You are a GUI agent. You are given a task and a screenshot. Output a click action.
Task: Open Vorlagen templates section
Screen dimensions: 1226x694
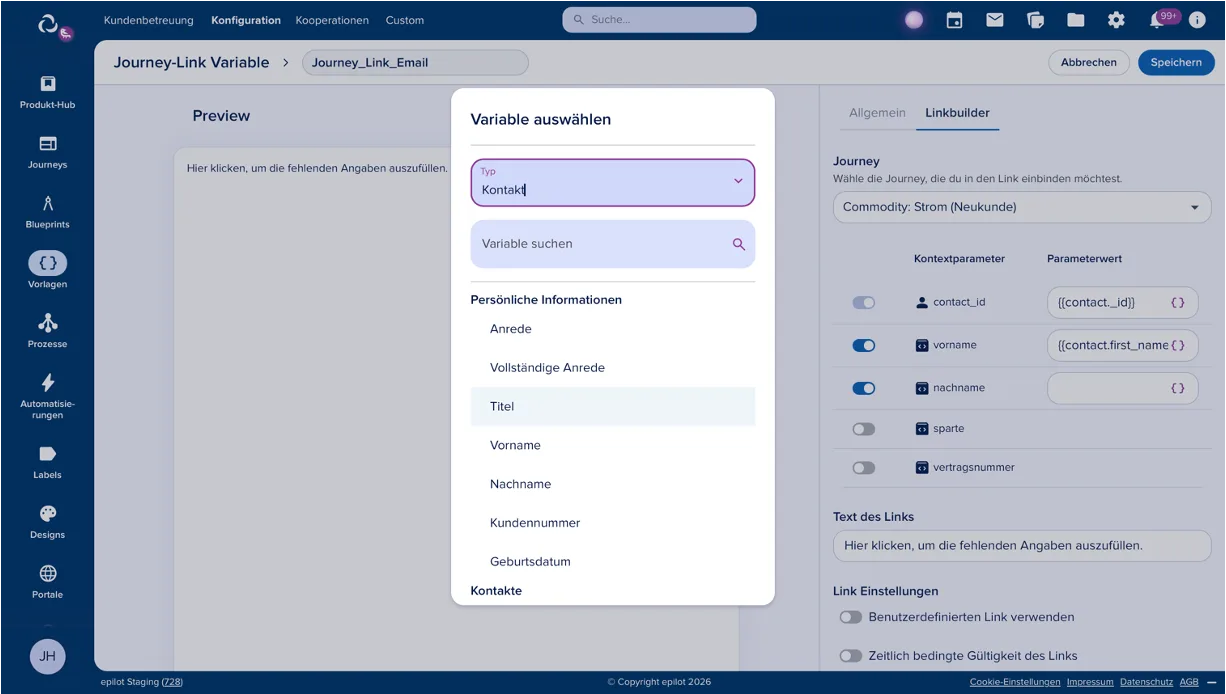point(47,271)
